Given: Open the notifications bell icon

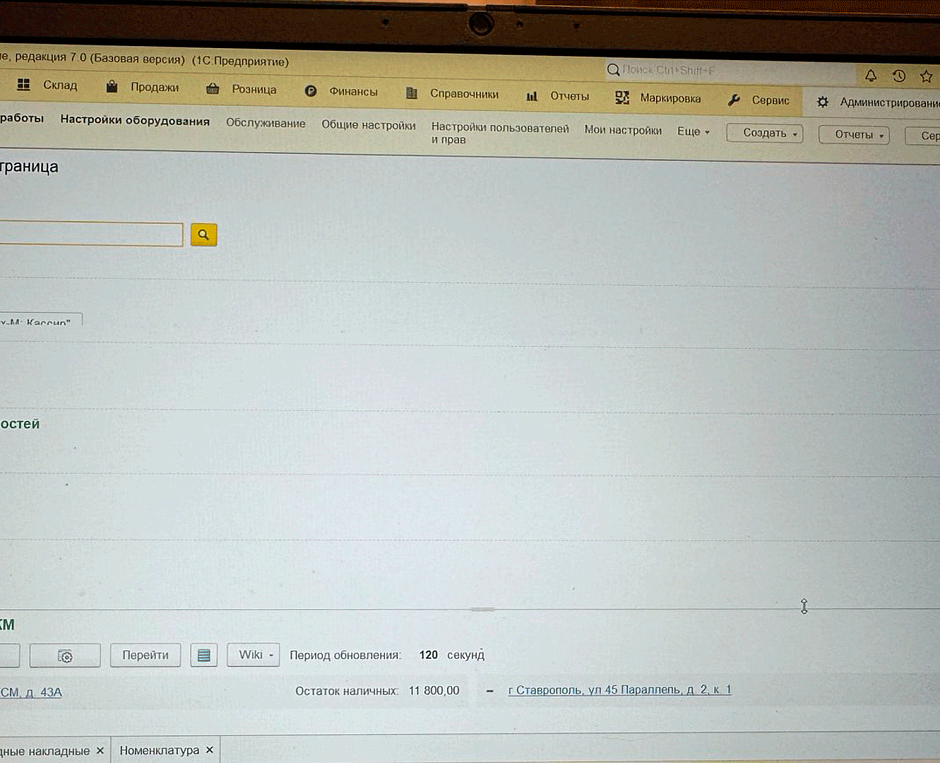Looking at the screenshot, I should (x=870, y=76).
